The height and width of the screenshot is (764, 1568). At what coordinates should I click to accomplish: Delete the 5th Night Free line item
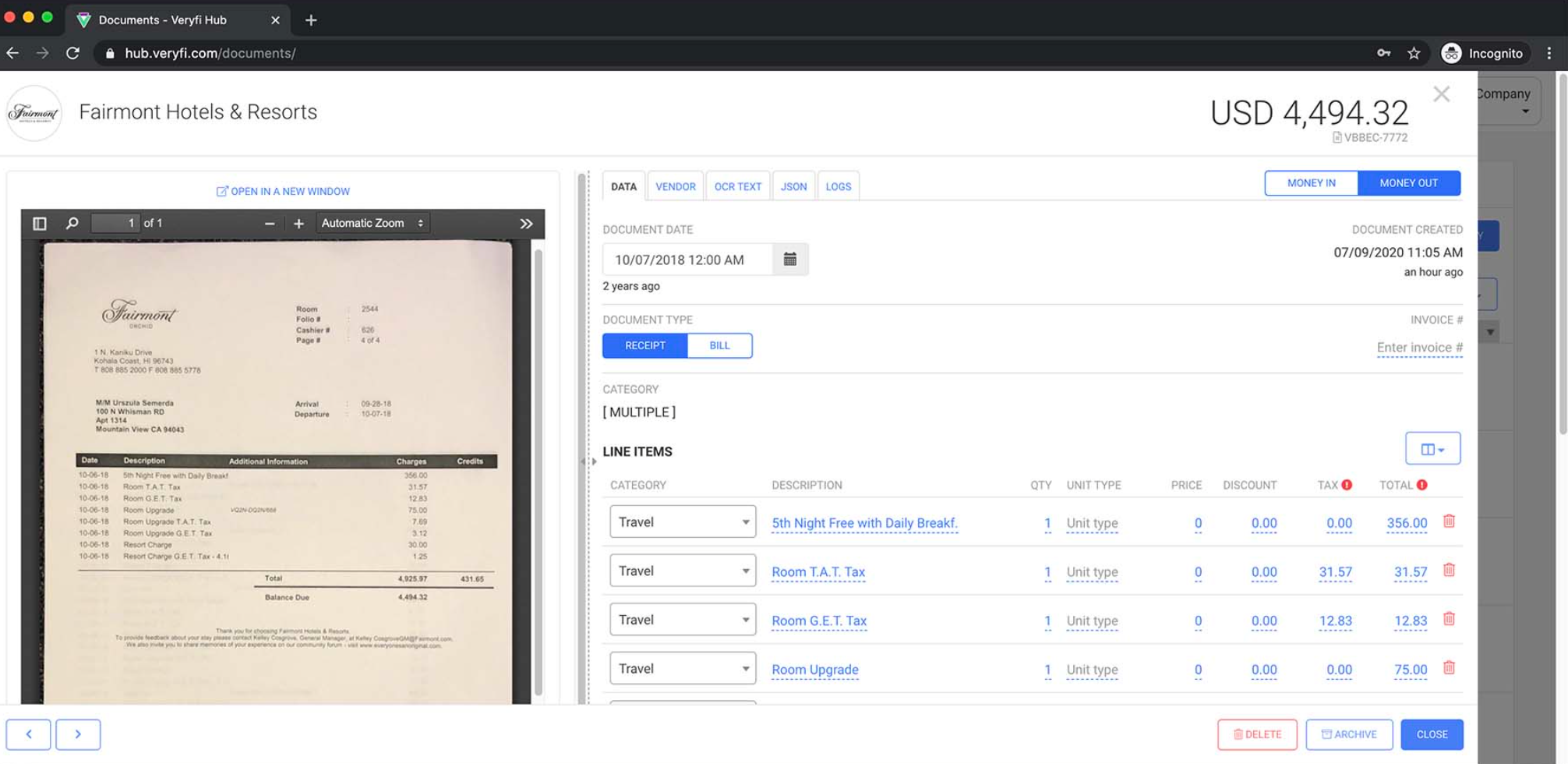click(1449, 522)
